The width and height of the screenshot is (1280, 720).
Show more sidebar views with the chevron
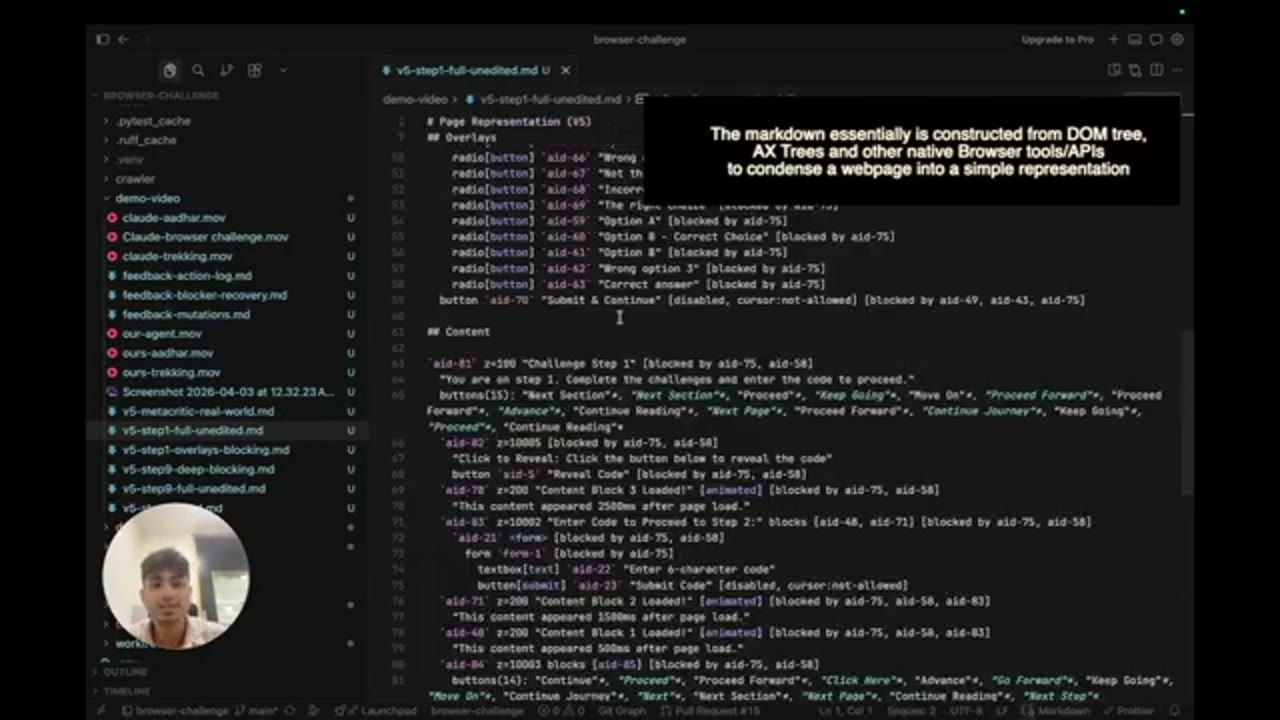tap(283, 70)
